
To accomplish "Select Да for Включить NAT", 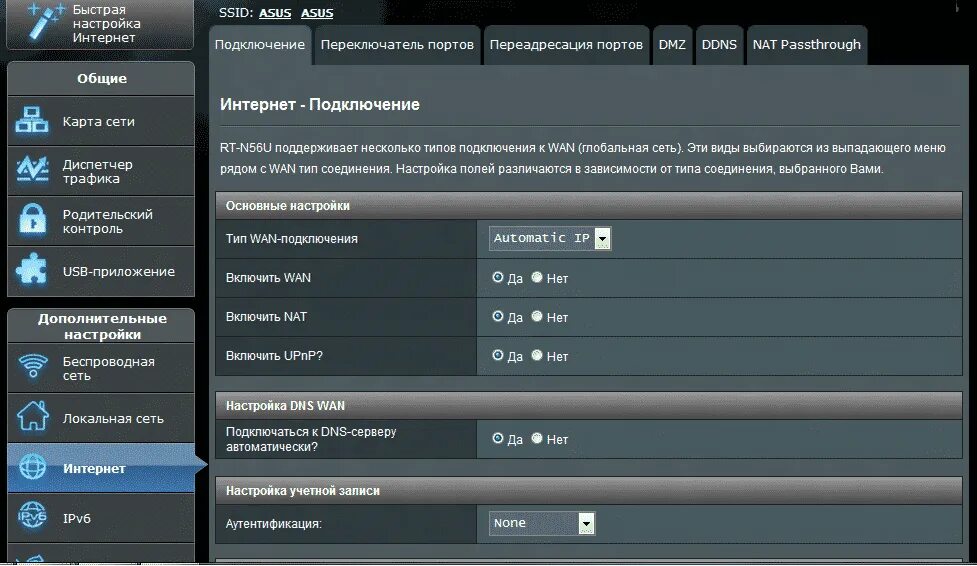I will click(497, 316).
